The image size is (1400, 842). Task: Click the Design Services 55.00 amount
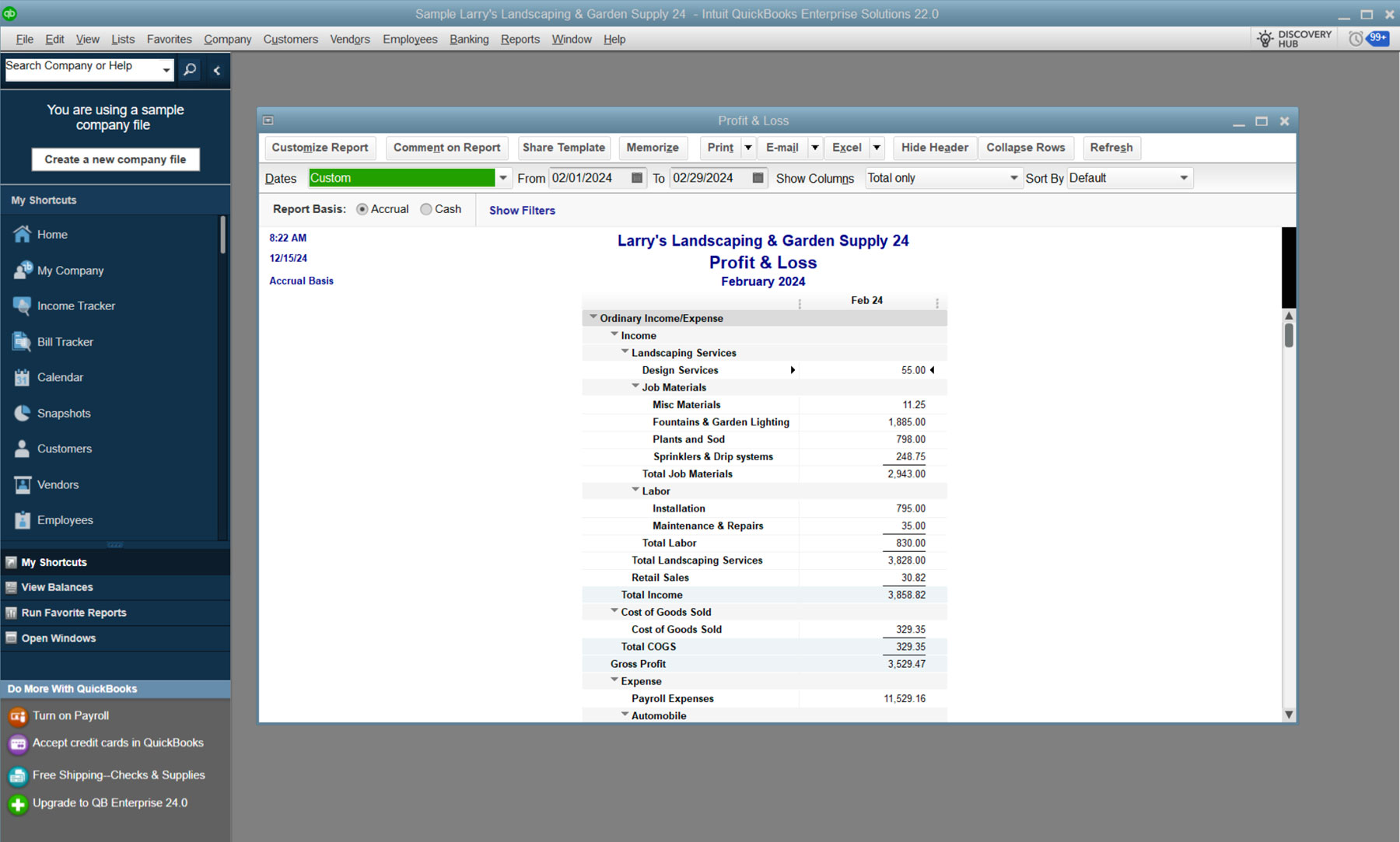tap(913, 370)
